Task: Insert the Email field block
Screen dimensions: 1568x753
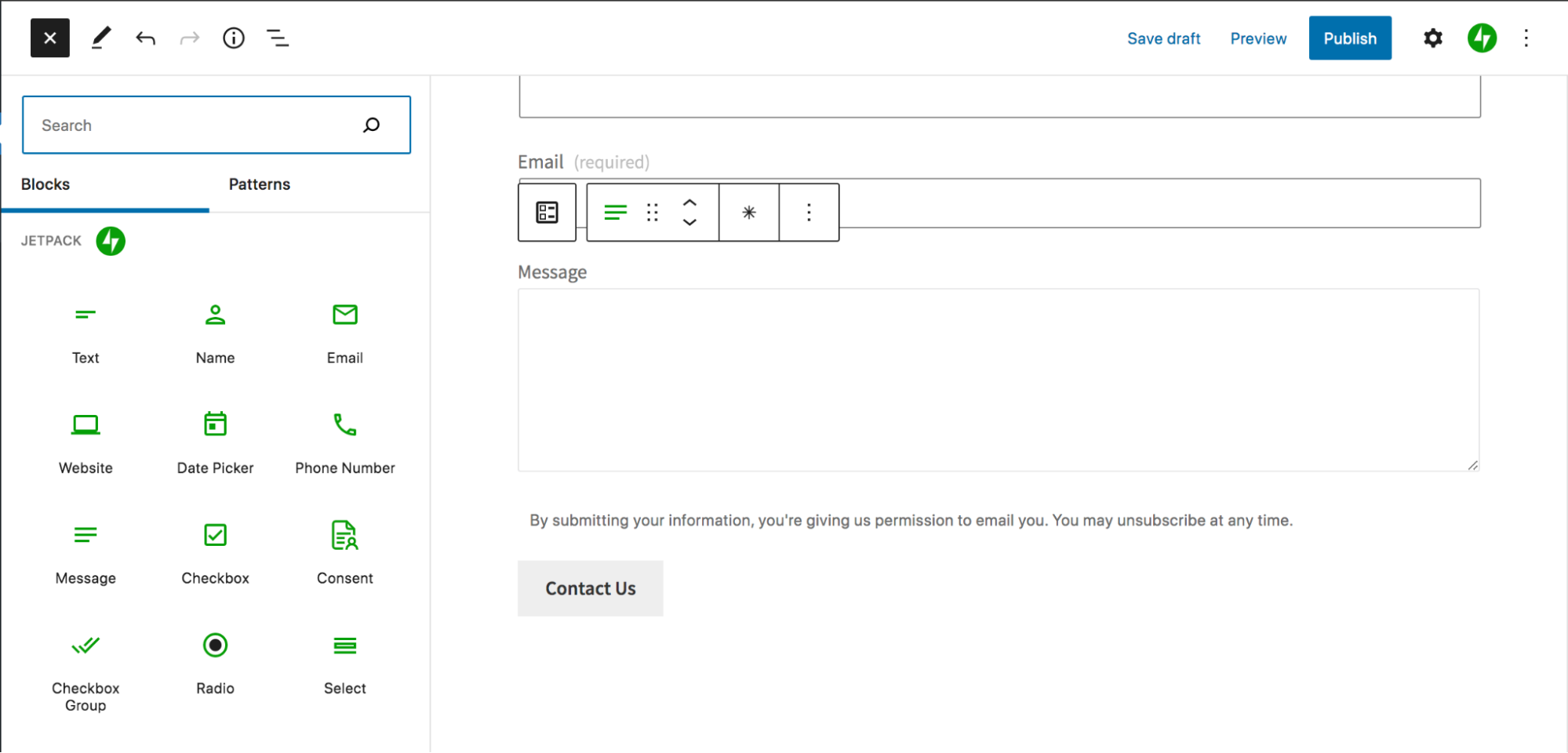Action: pos(345,334)
